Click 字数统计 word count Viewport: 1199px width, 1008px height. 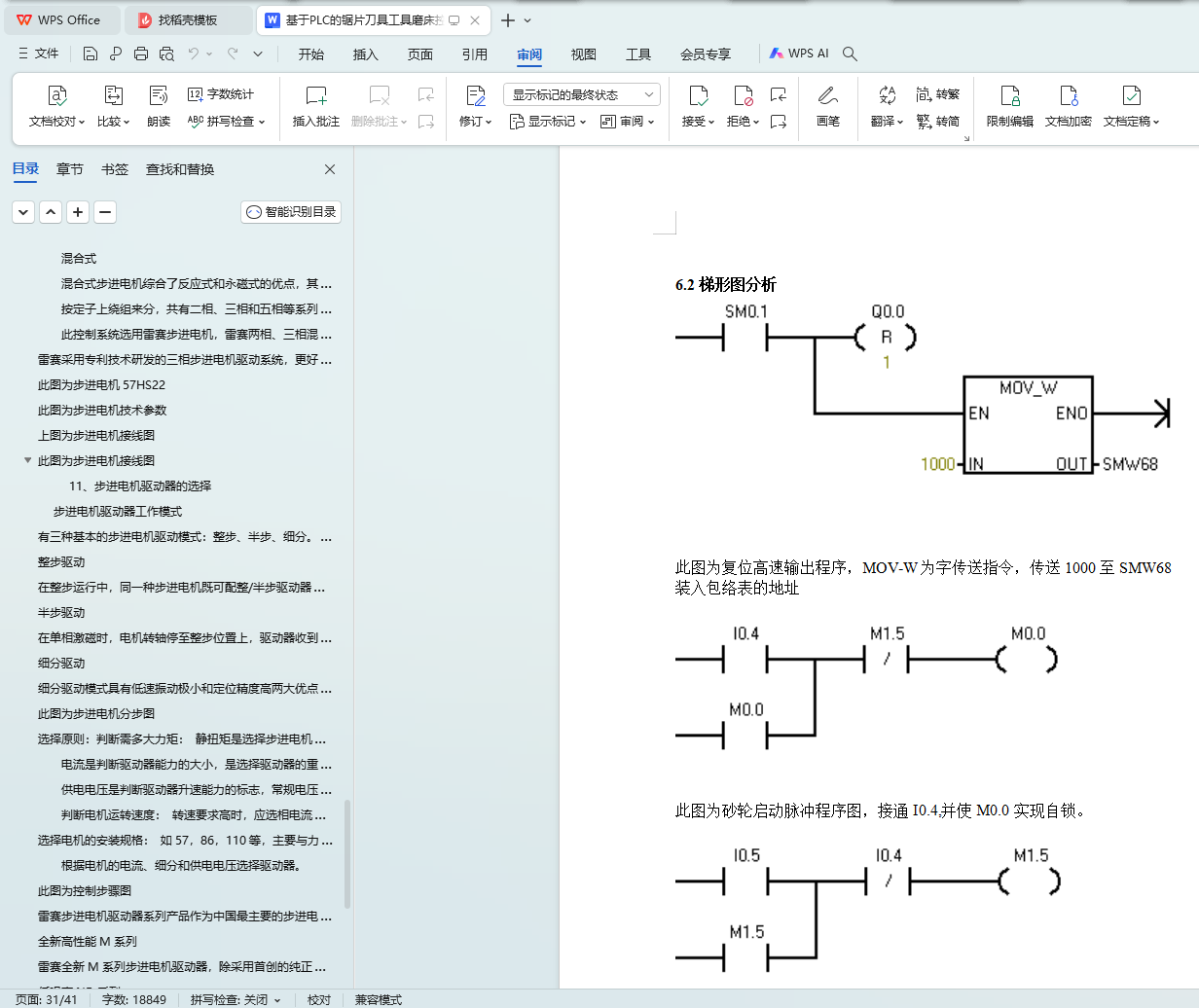[221, 94]
